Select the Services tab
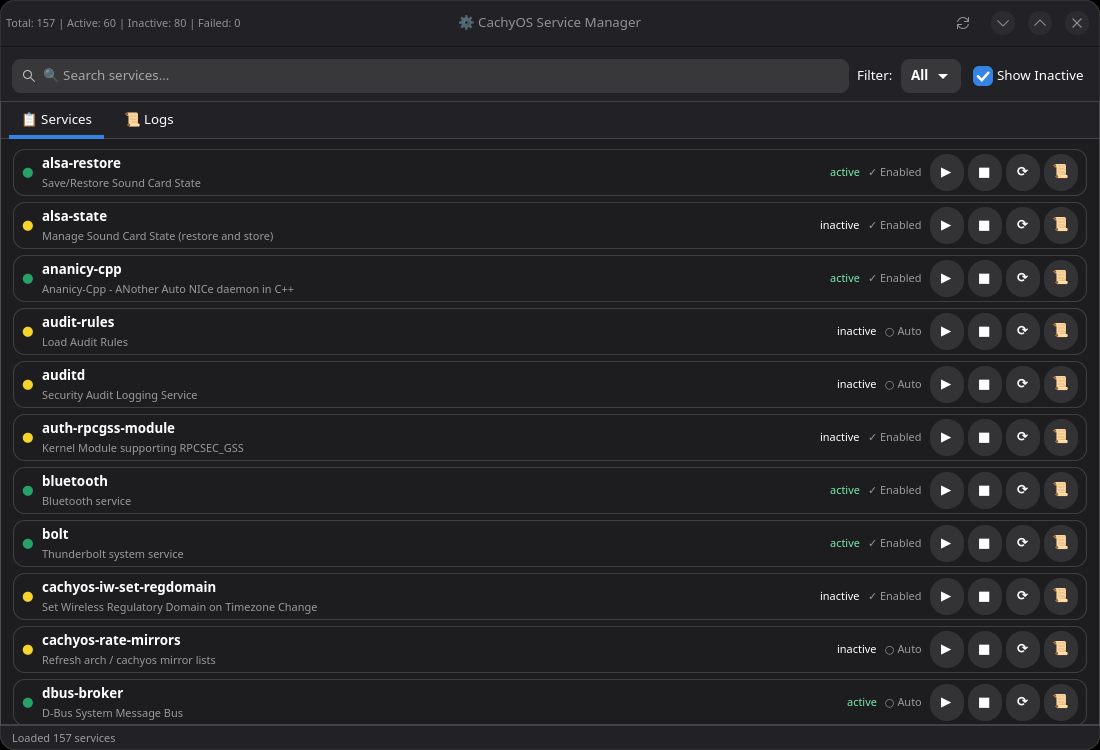 pyautogui.click(x=57, y=120)
